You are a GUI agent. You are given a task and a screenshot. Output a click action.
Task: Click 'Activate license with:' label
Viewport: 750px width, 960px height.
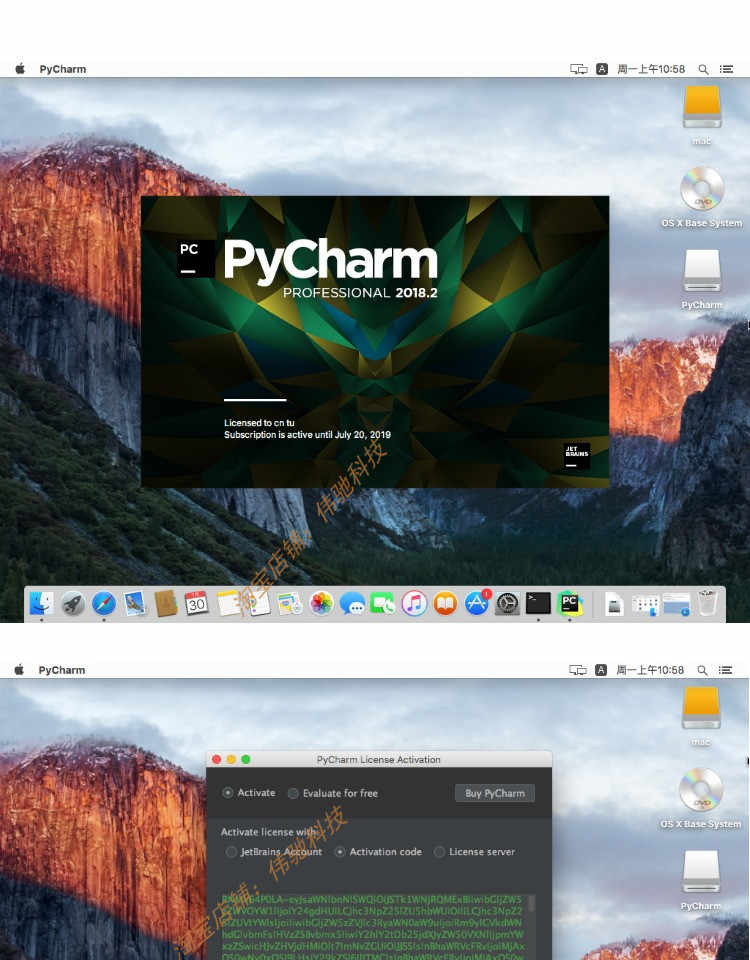coord(269,832)
